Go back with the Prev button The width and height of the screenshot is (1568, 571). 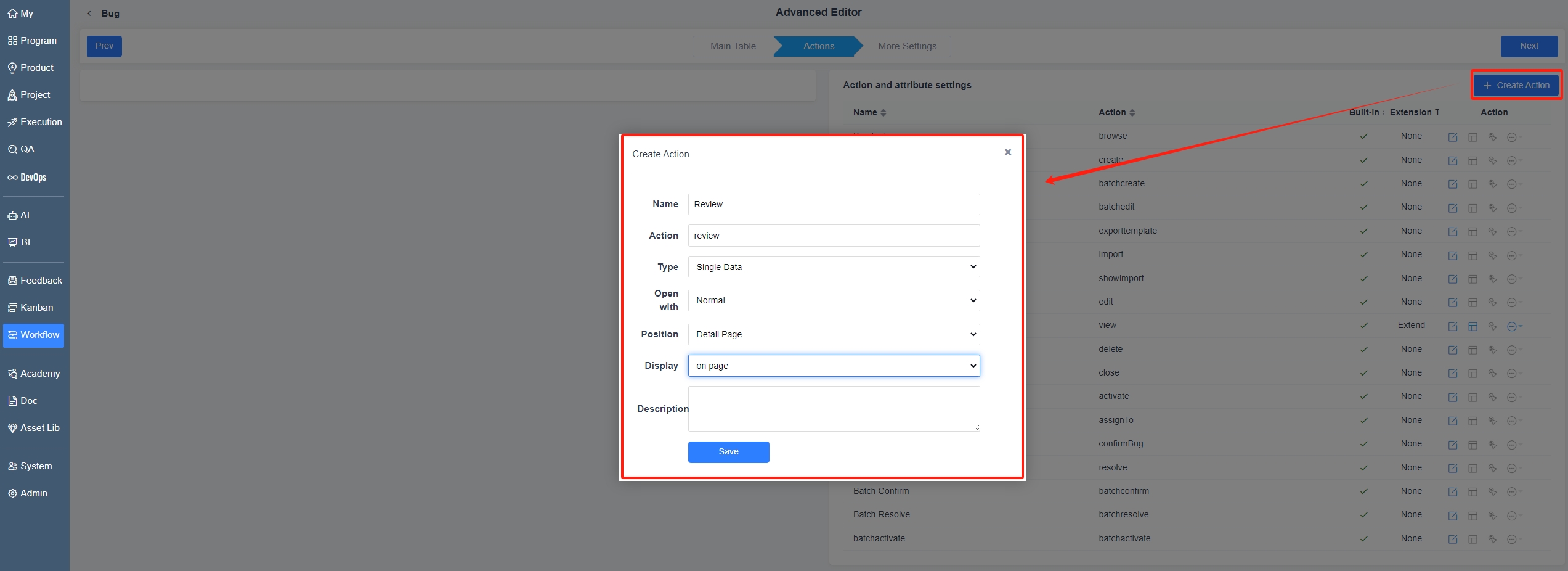coord(104,46)
